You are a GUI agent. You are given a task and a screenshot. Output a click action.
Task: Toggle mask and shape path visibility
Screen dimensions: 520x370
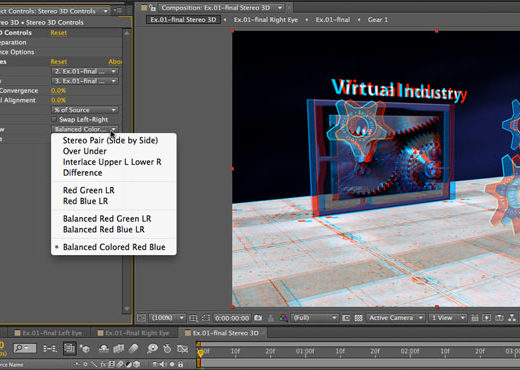[x=206, y=318]
